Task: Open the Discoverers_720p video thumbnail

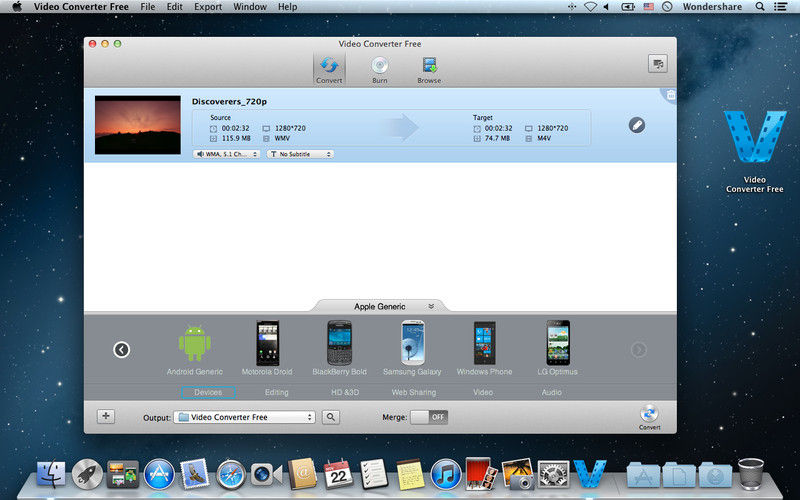Action: coord(138,125)
